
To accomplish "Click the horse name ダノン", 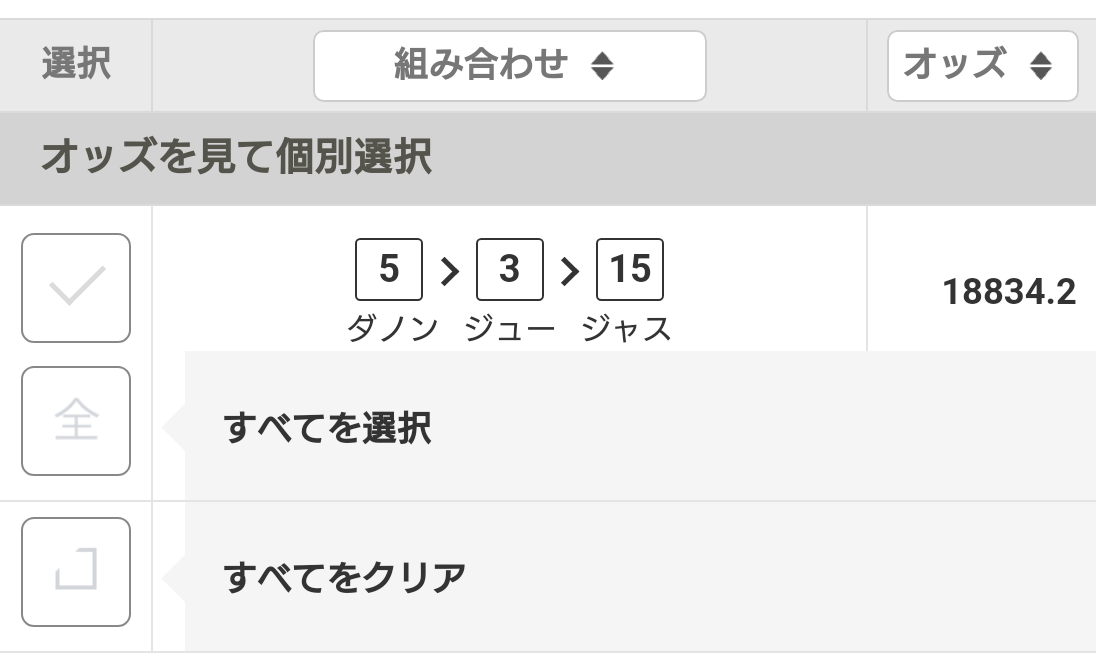I will (x=392, y=328).
